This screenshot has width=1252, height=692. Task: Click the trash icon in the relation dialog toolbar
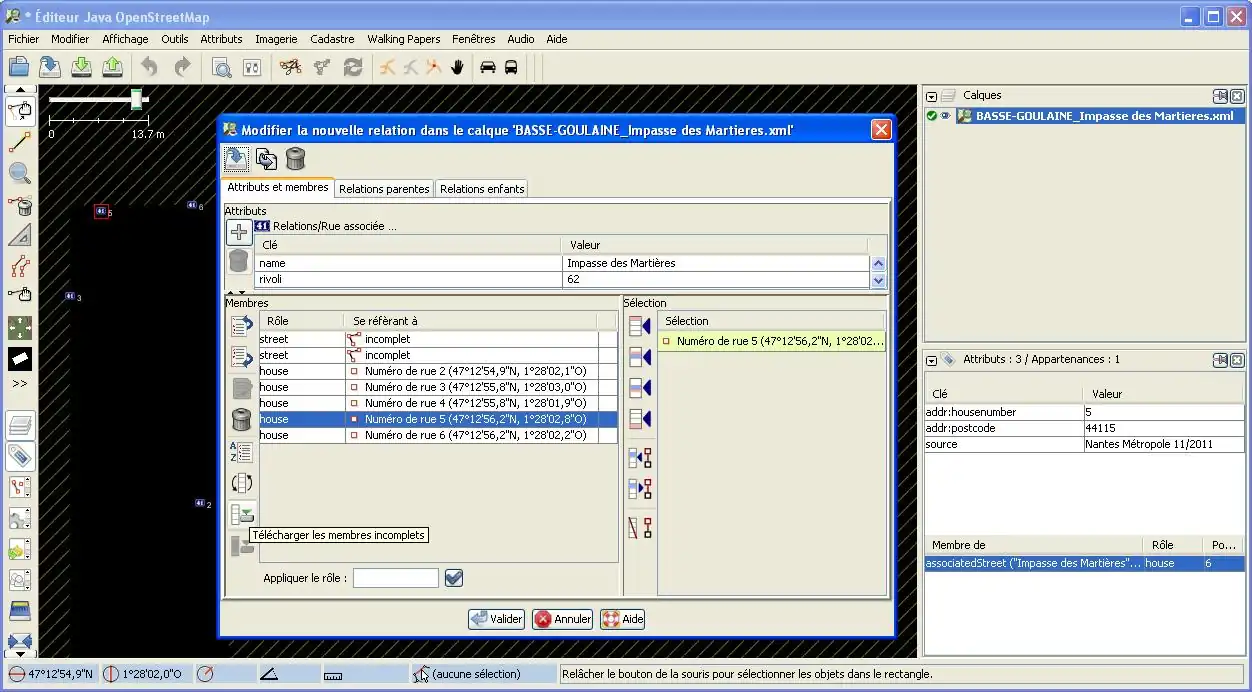tap(295, 159)
